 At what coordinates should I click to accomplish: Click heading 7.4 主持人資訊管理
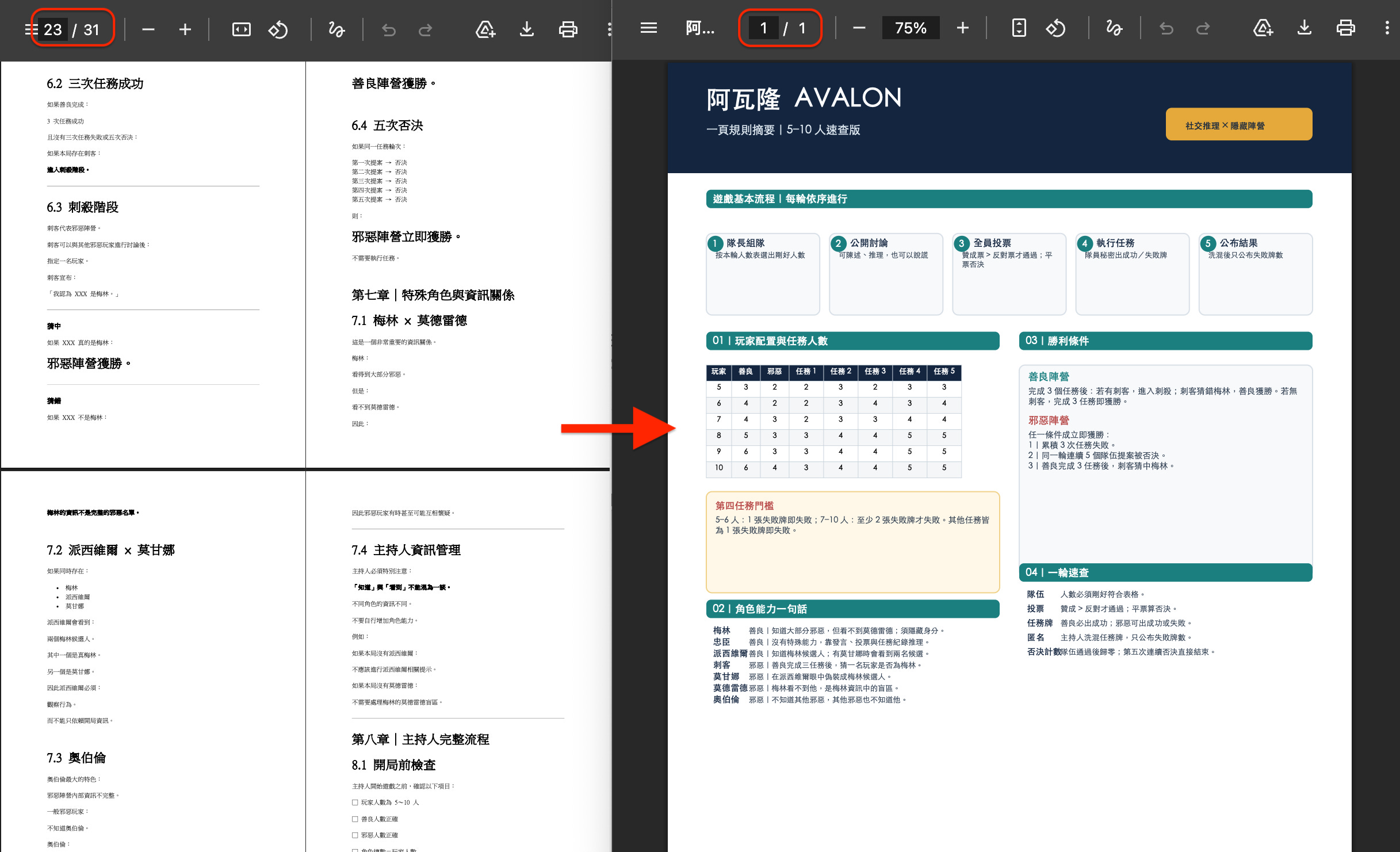tap(406, 550)
